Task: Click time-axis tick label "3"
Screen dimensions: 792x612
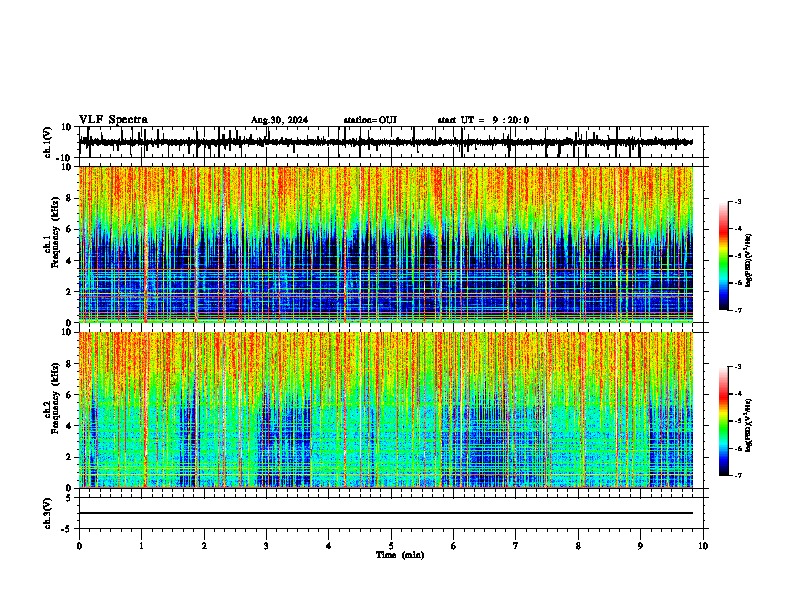Action: point(266,546)
